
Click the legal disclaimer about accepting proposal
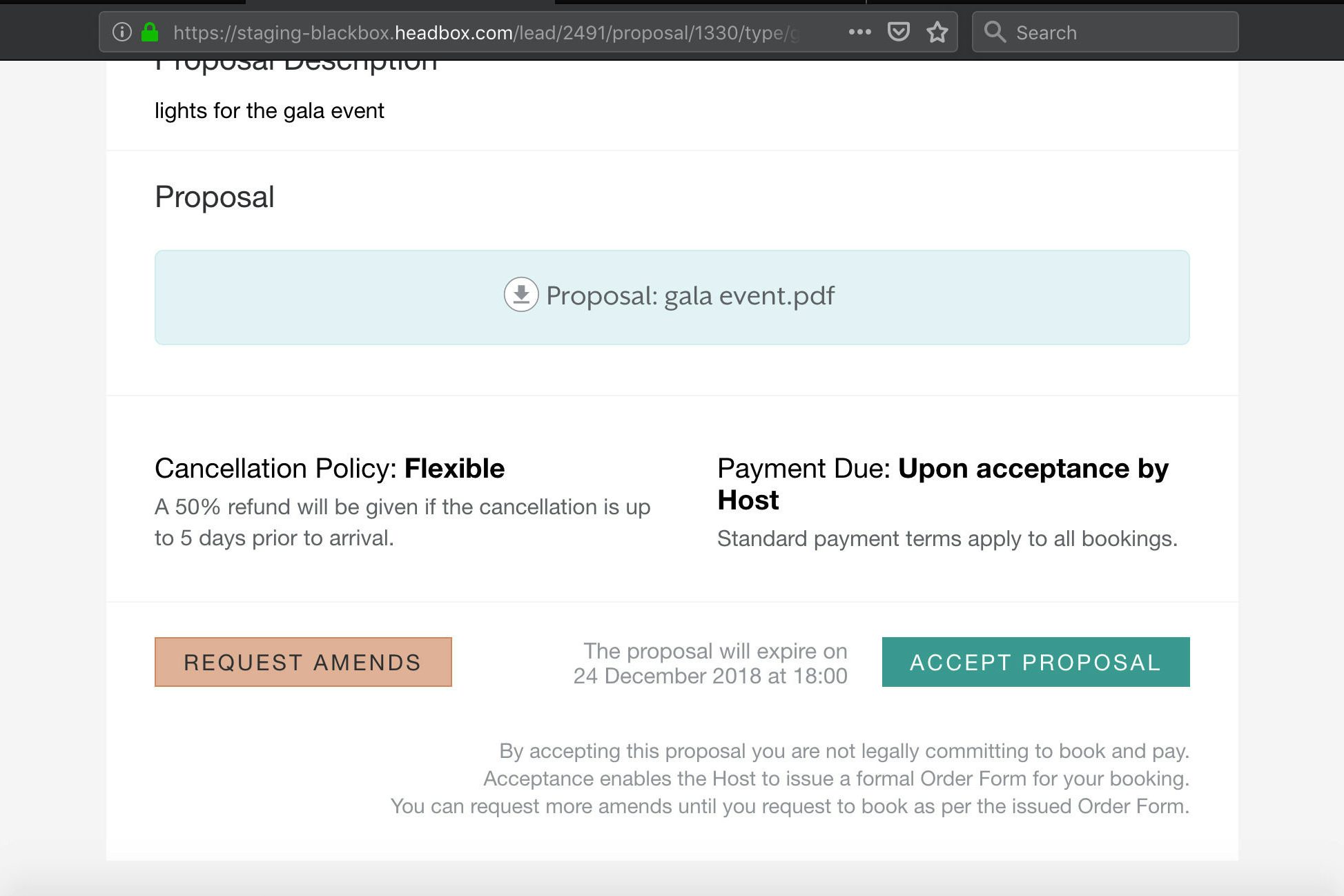[x=790, y=779]
